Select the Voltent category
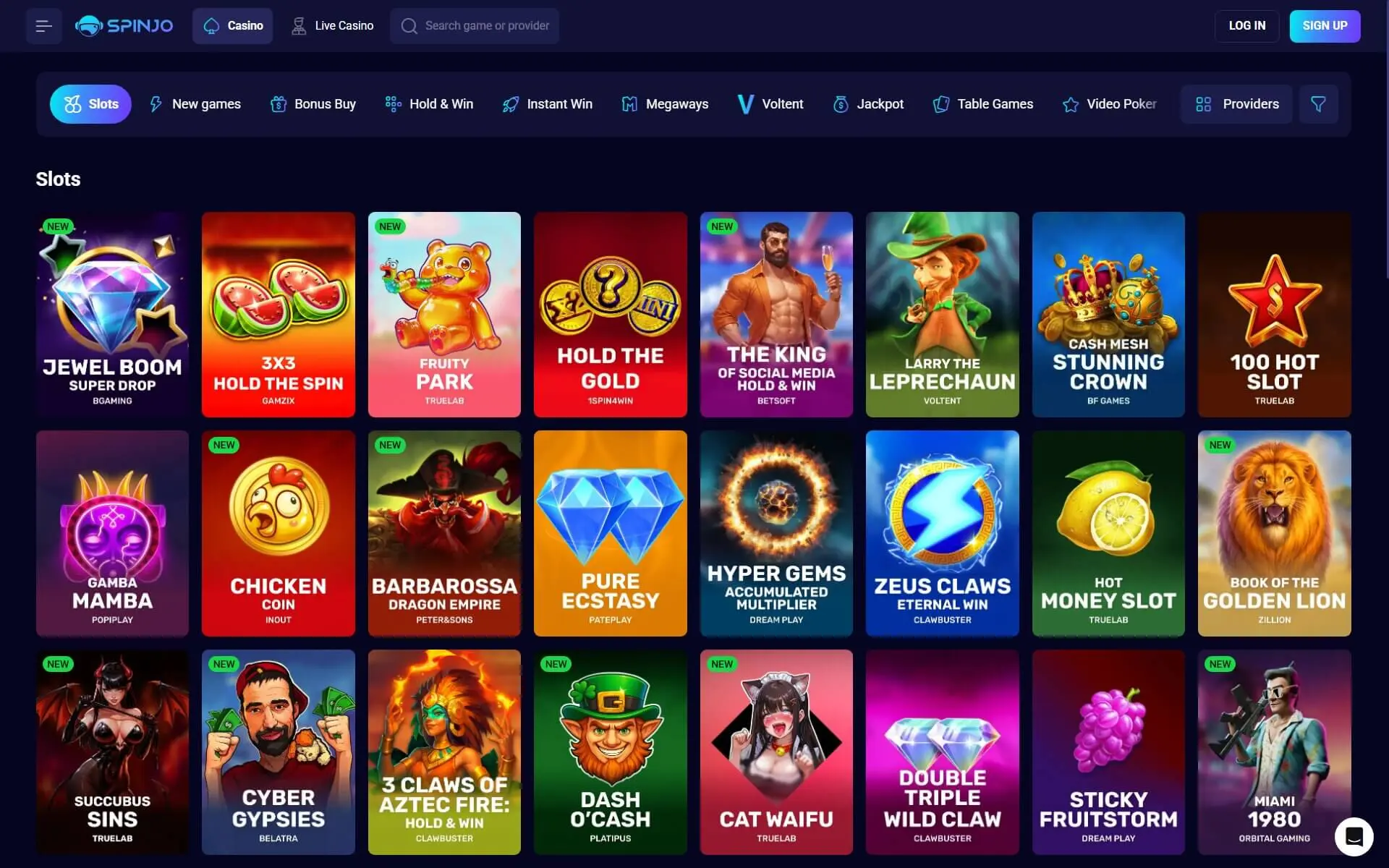 click(x=770, y=104)
